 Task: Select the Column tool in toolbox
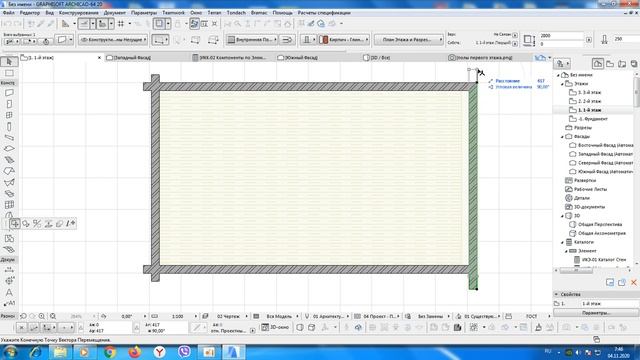pos(9,127)
